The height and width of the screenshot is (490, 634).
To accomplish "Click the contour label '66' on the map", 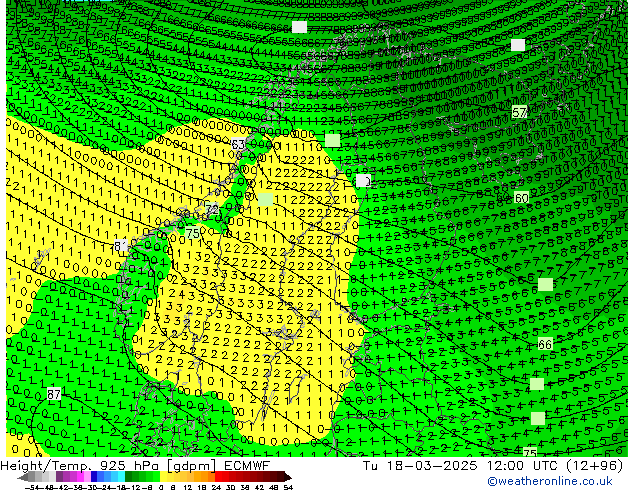I will (545, 344).
